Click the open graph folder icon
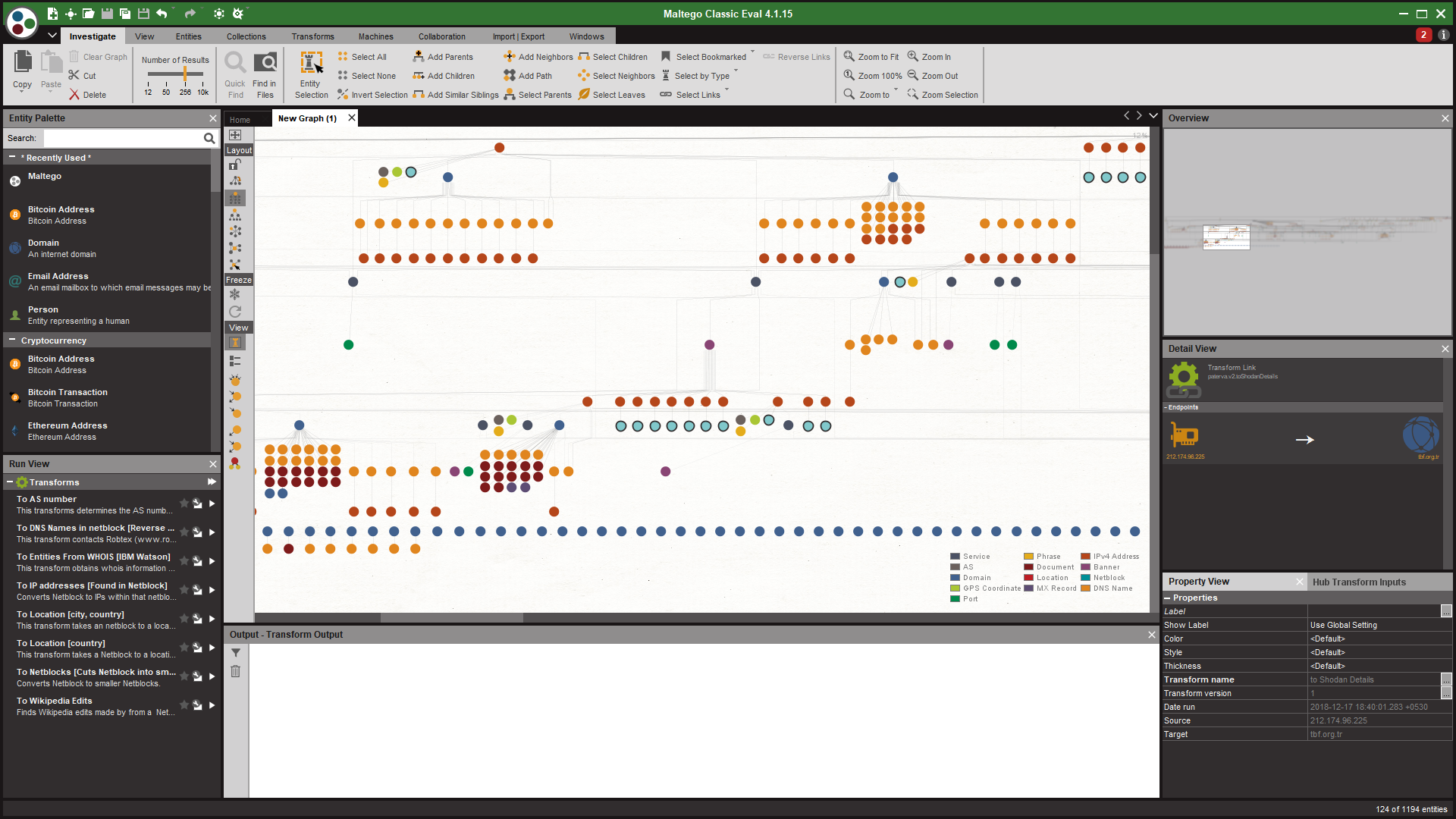 (89, 14)
